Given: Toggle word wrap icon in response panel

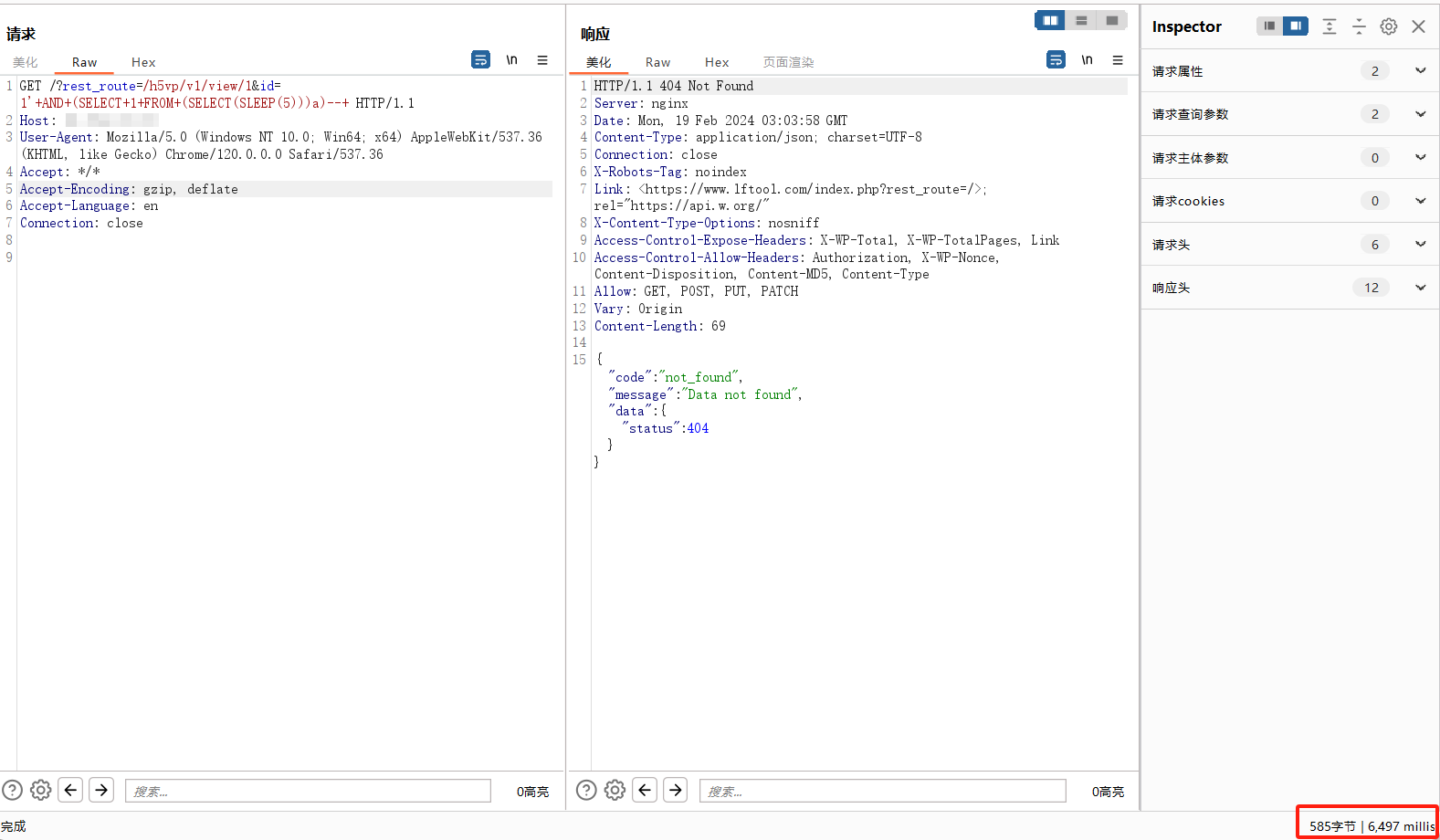Looking at the screenshot, I should 1056,59.
